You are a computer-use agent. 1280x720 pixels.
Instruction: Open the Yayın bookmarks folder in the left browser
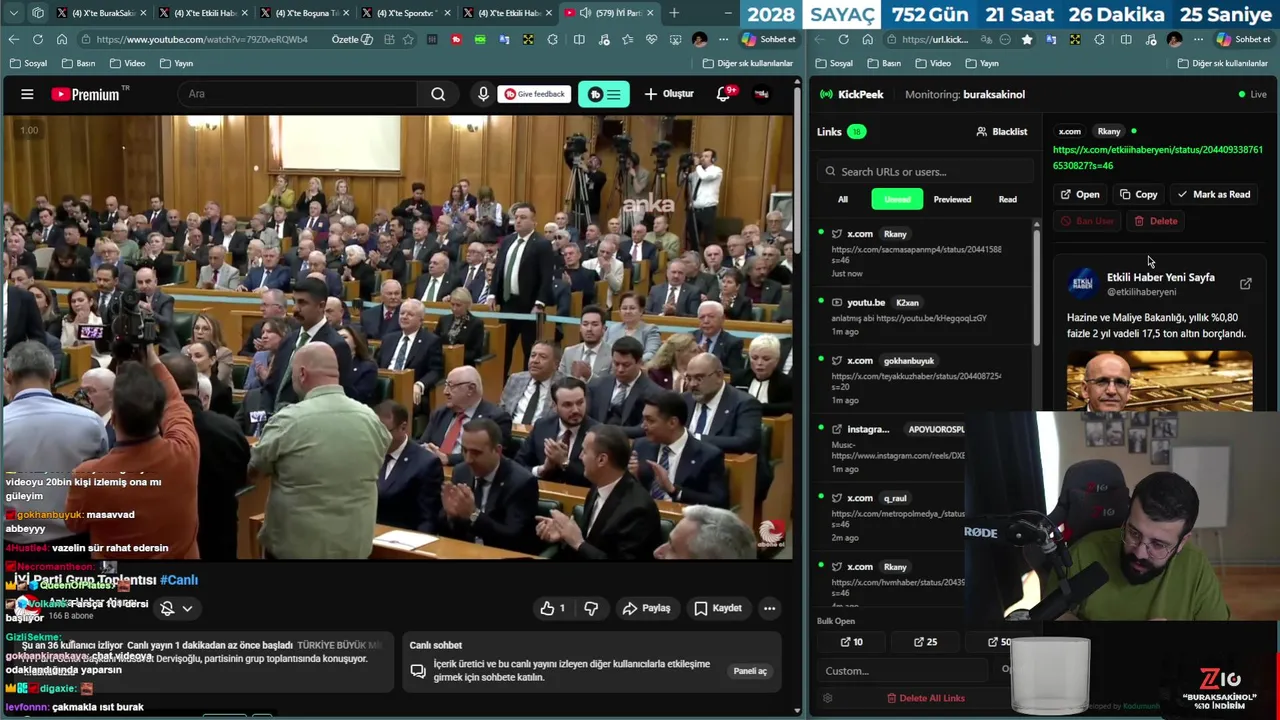click(175, 63)
